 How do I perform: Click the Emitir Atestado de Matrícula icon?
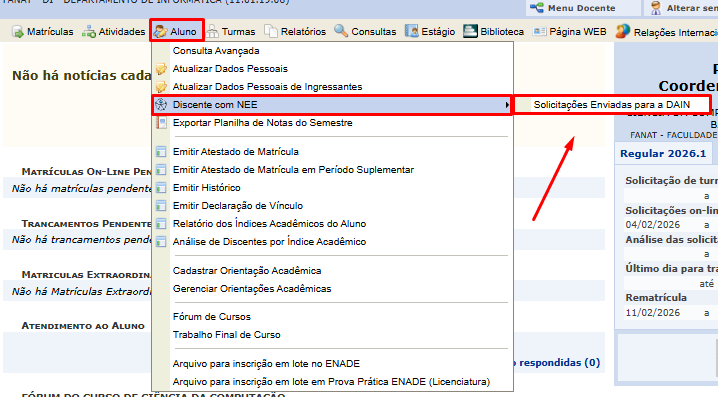[161, 152]
